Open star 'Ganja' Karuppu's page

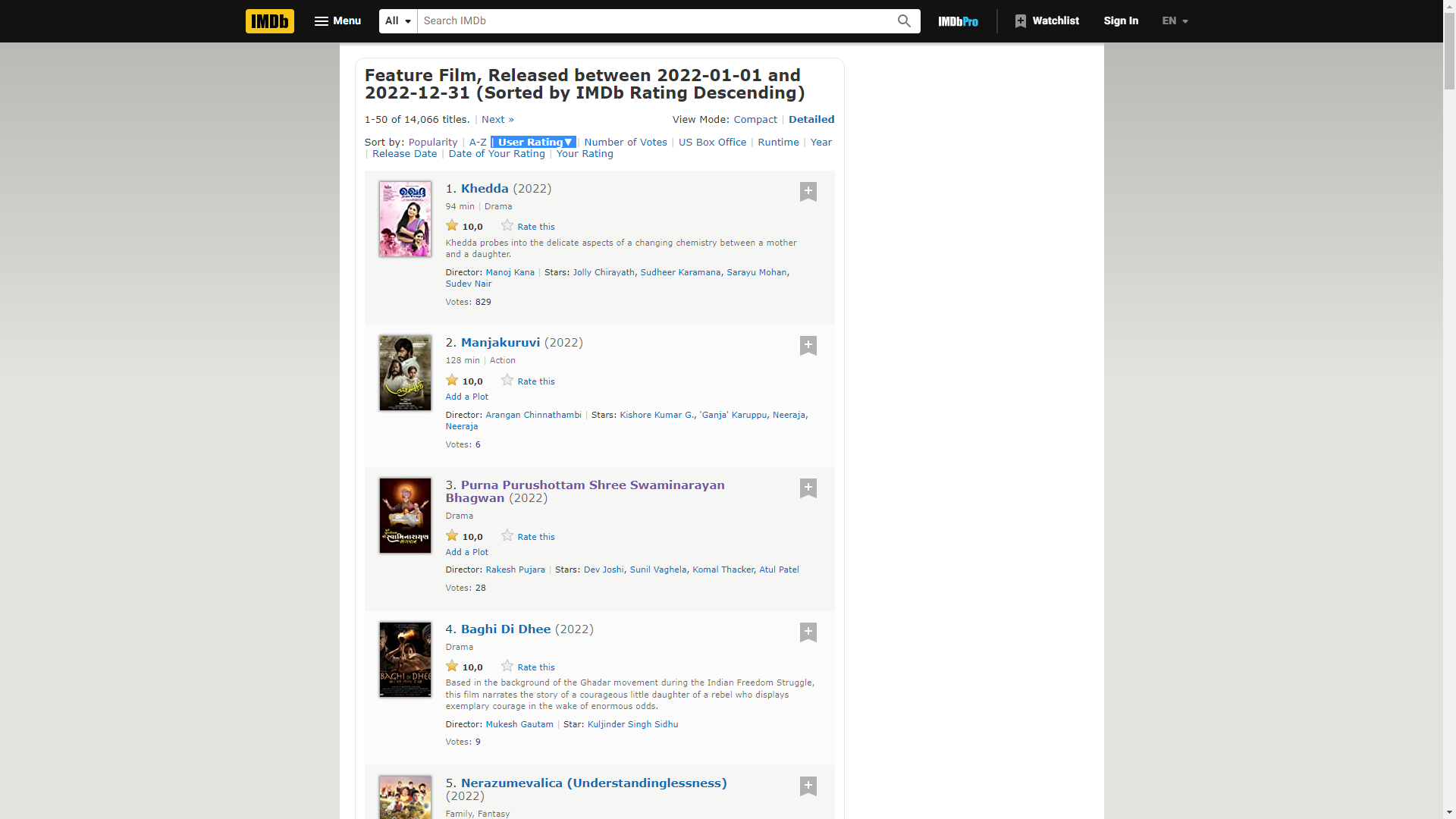(x=733, y=415)
